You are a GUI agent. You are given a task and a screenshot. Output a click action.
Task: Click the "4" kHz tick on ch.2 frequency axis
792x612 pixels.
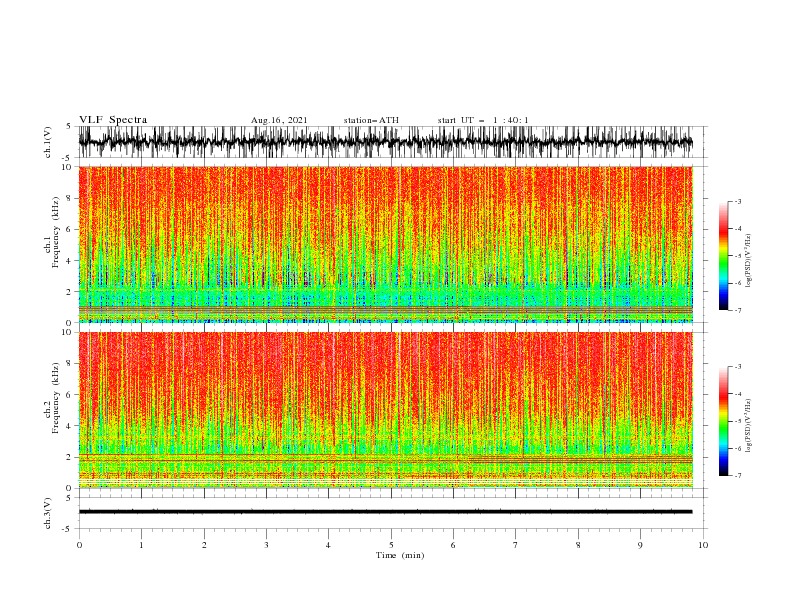(71, 426)
